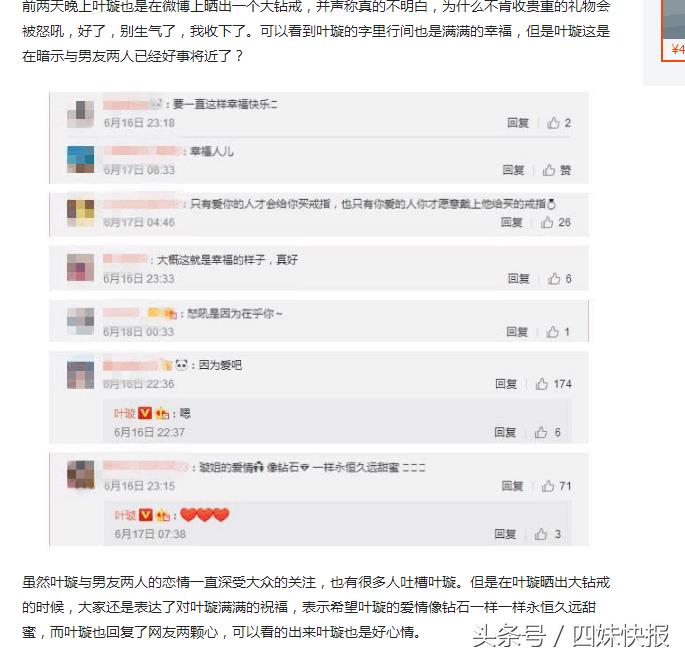Reply to 叶璇's hearts reply from 07:38

505,534
